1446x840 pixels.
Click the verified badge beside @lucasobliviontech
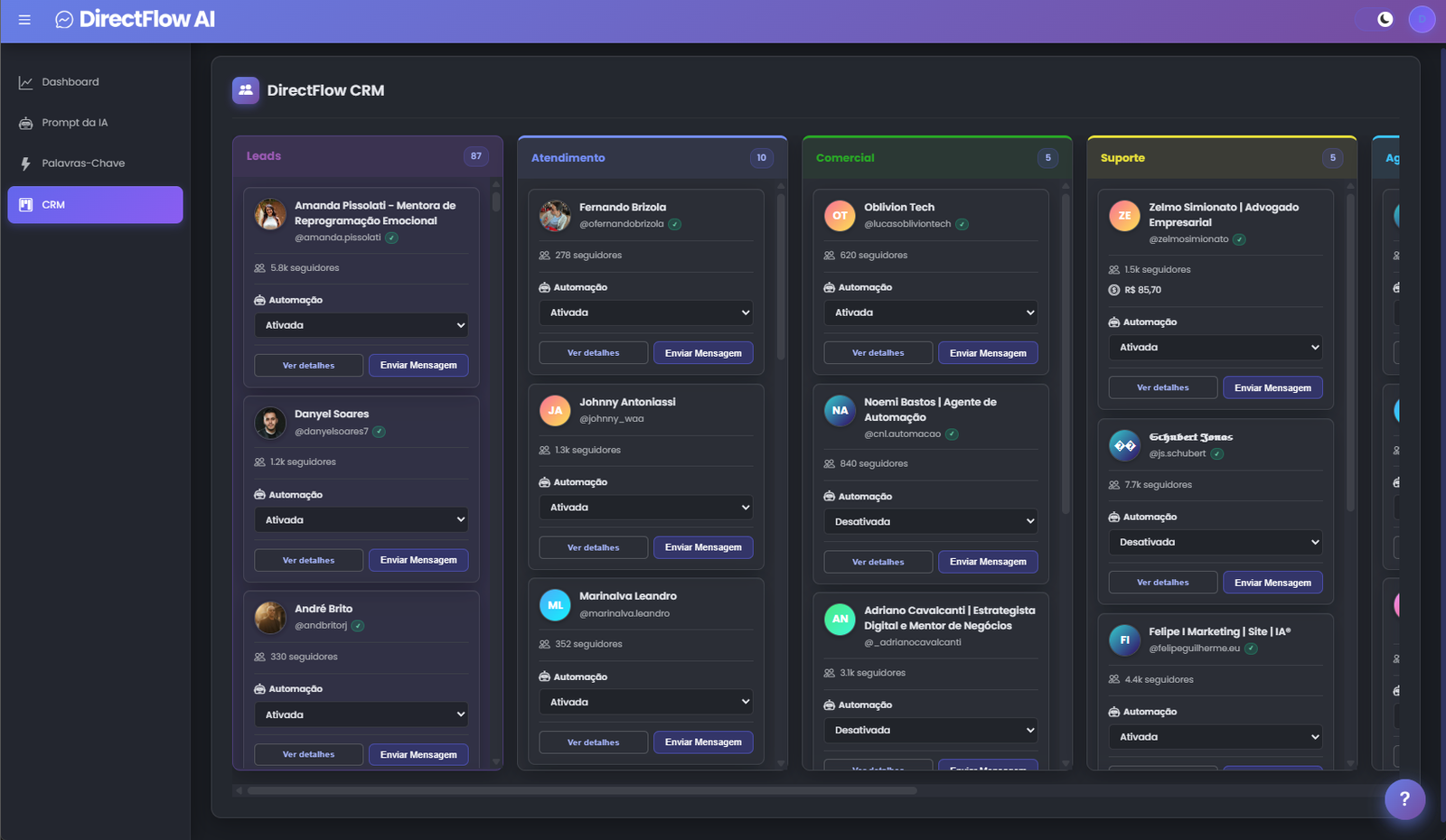[961, 224]
